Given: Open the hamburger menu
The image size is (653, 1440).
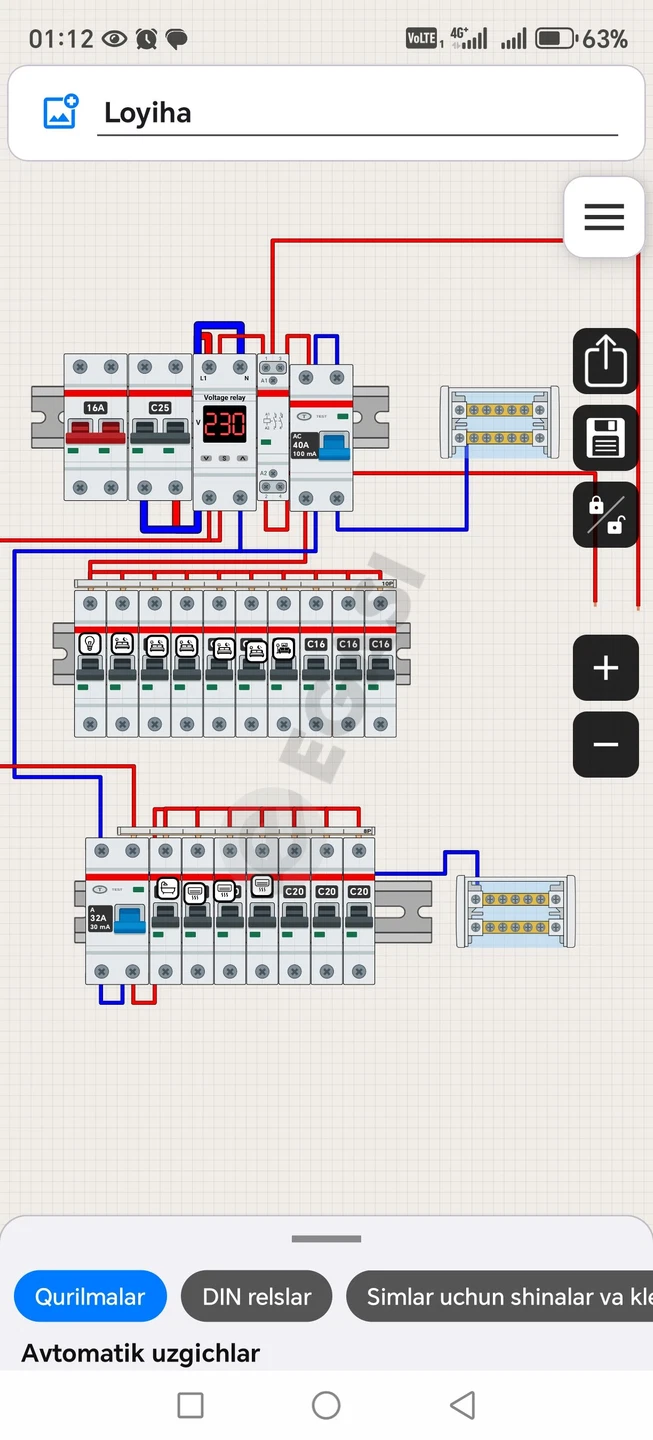Looking at the screenshot, I should click(604, 217).
